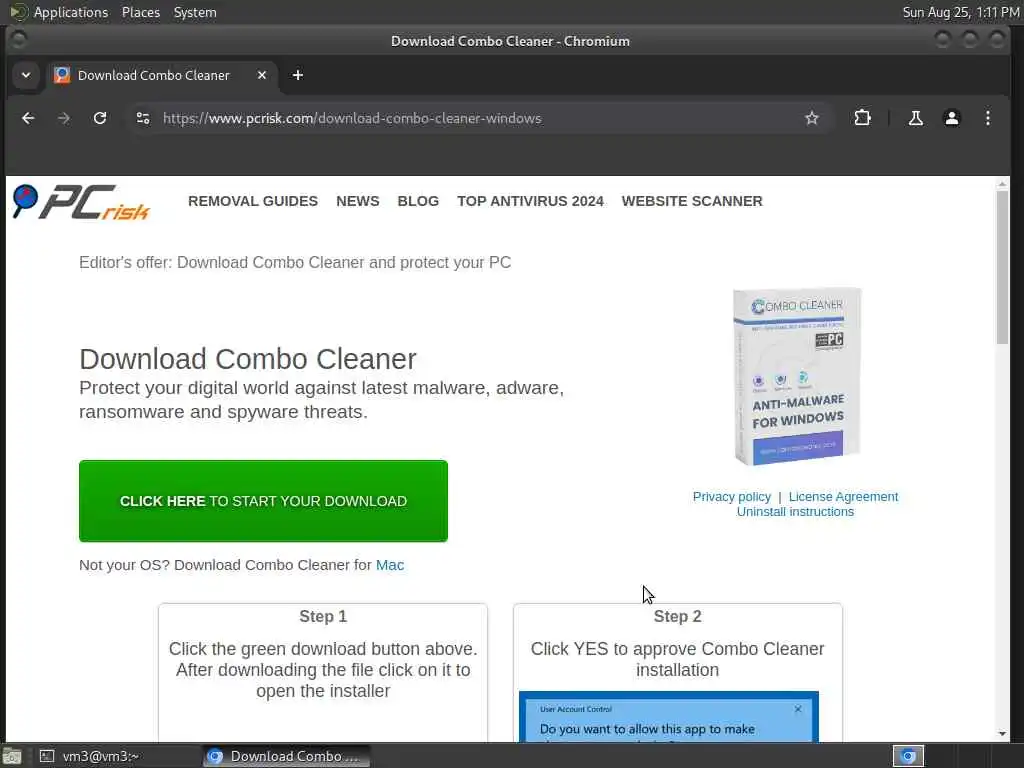The width and height of the screenshot is (1024, 768).
Task: Select Download Combo taskbar window button
Action: [285, 756]
